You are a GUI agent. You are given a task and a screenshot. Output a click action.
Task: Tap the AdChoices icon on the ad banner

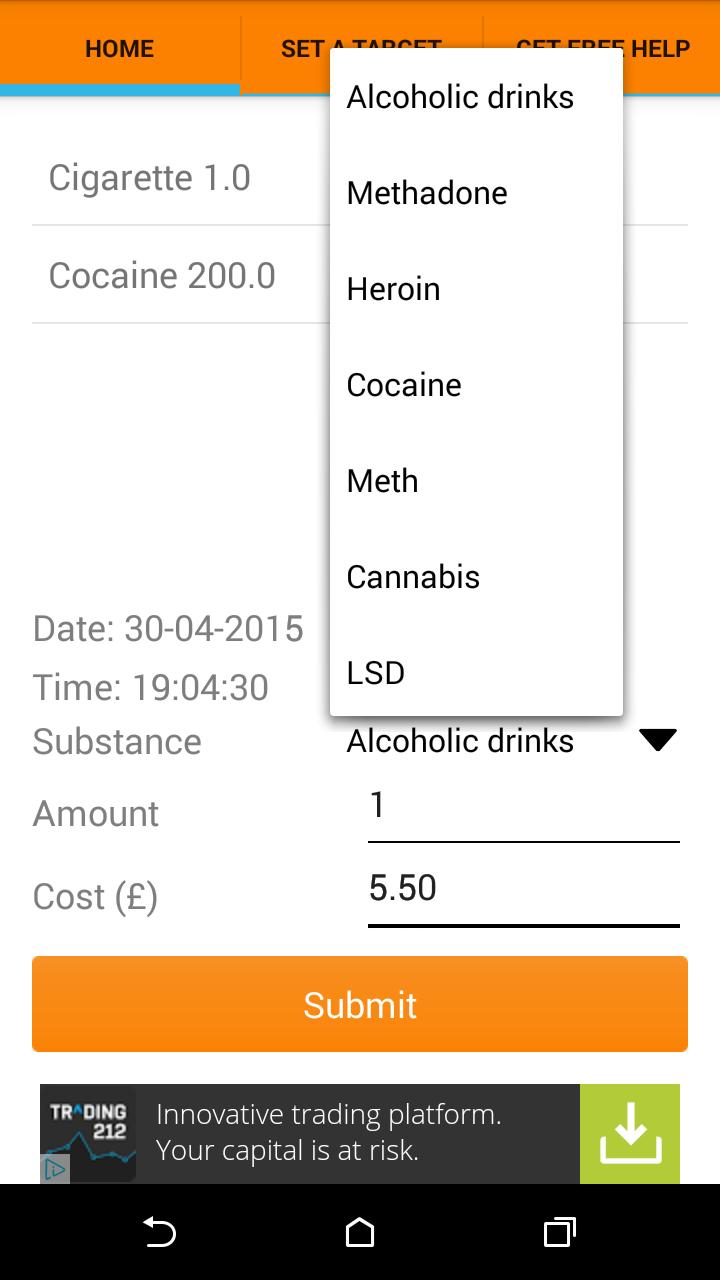[55, 1168]
